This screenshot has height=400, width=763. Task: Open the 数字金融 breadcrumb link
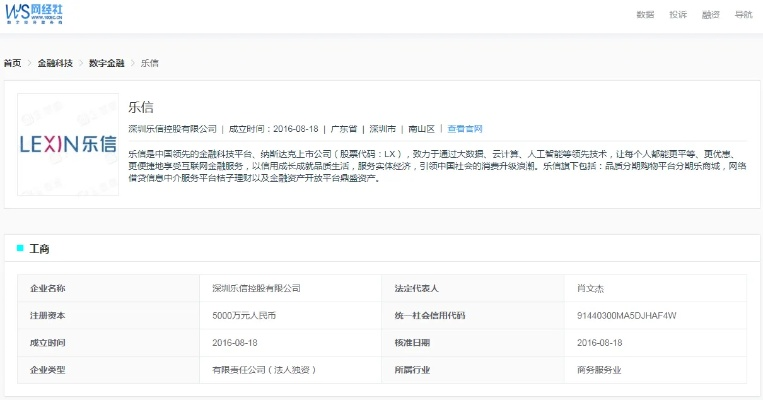(x=106, y=63)
